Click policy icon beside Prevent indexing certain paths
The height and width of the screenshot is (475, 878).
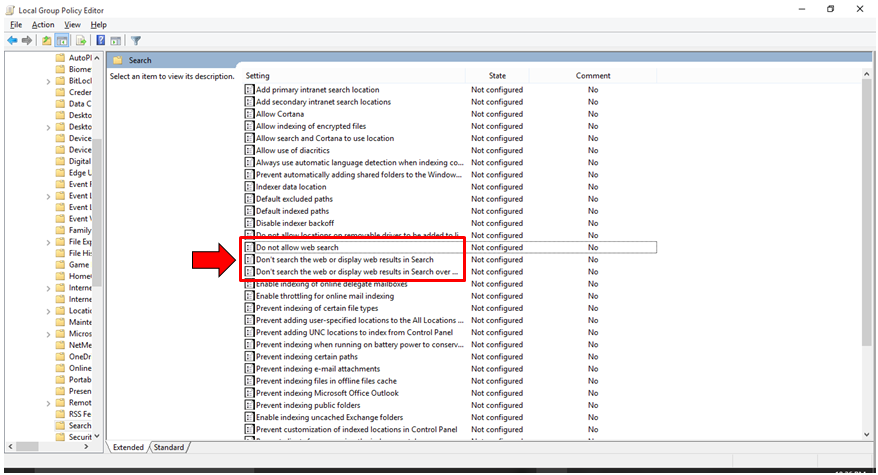click(x=250, y=356)
